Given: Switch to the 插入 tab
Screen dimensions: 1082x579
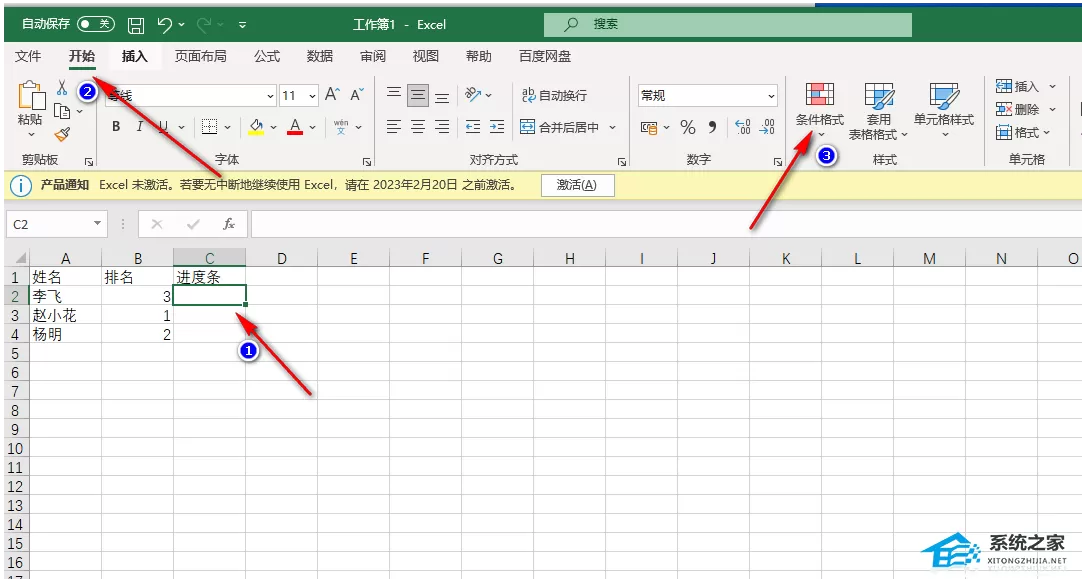Looking at the screenshot, I should coord(135,56).
